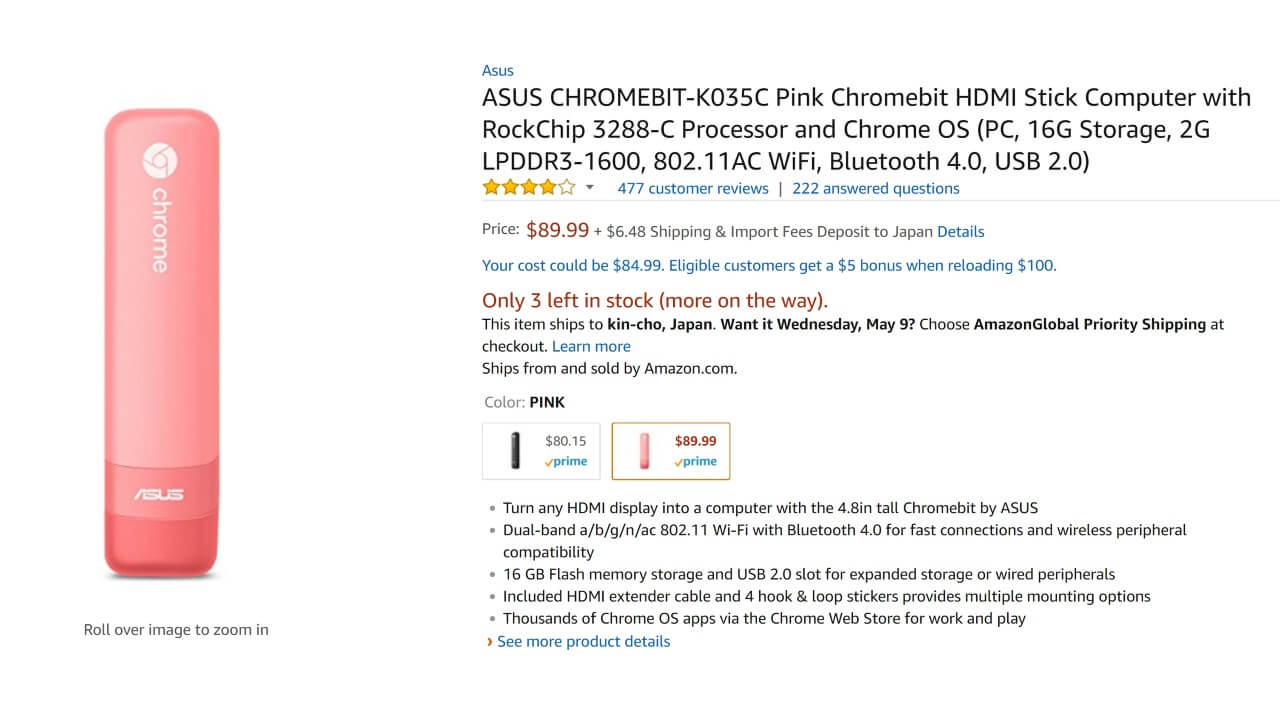
Task: Click the orange chevron before See more
Action: pos(489,641)
